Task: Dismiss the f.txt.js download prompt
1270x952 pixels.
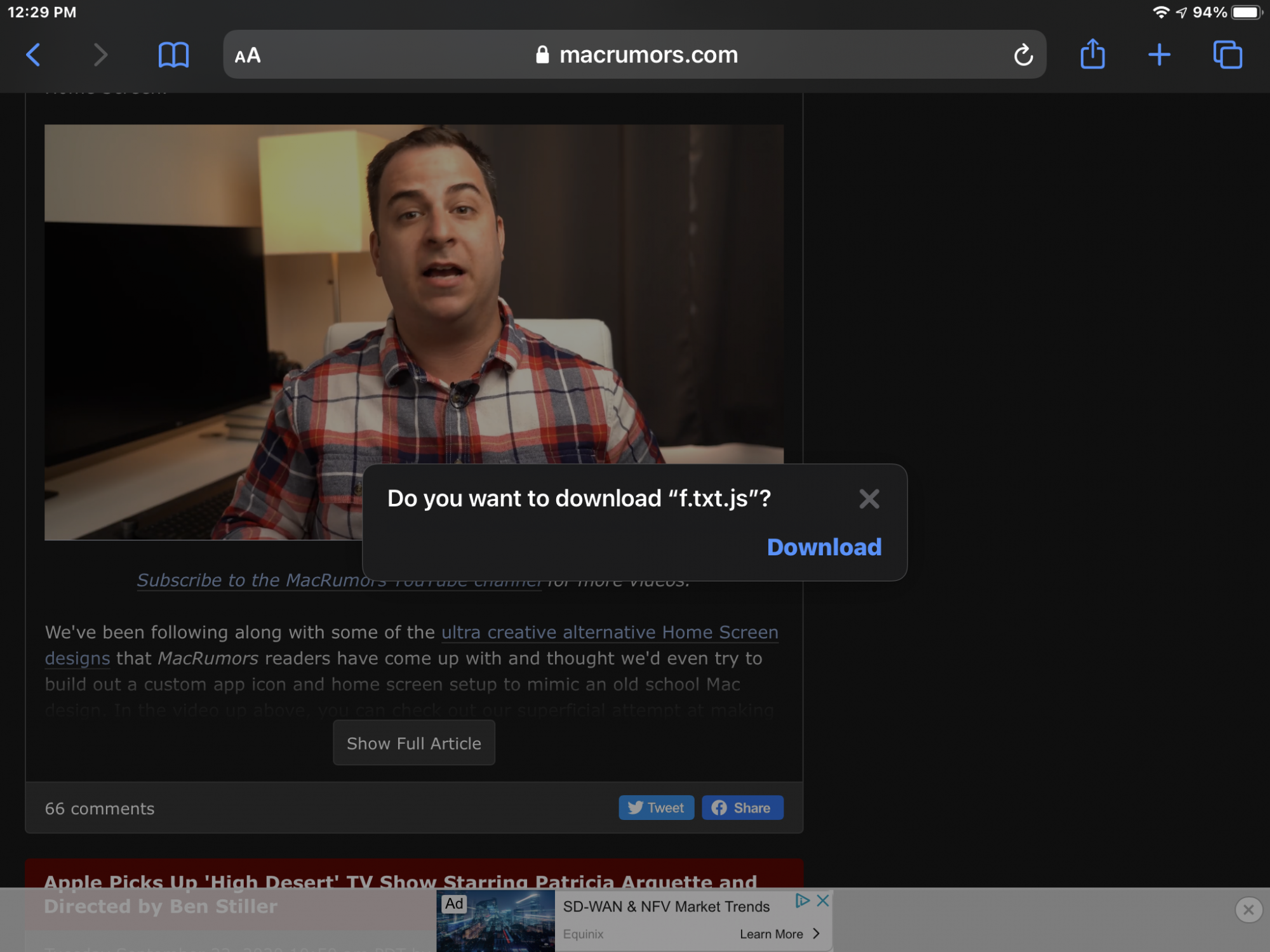Action: click(x=869, y=499)
